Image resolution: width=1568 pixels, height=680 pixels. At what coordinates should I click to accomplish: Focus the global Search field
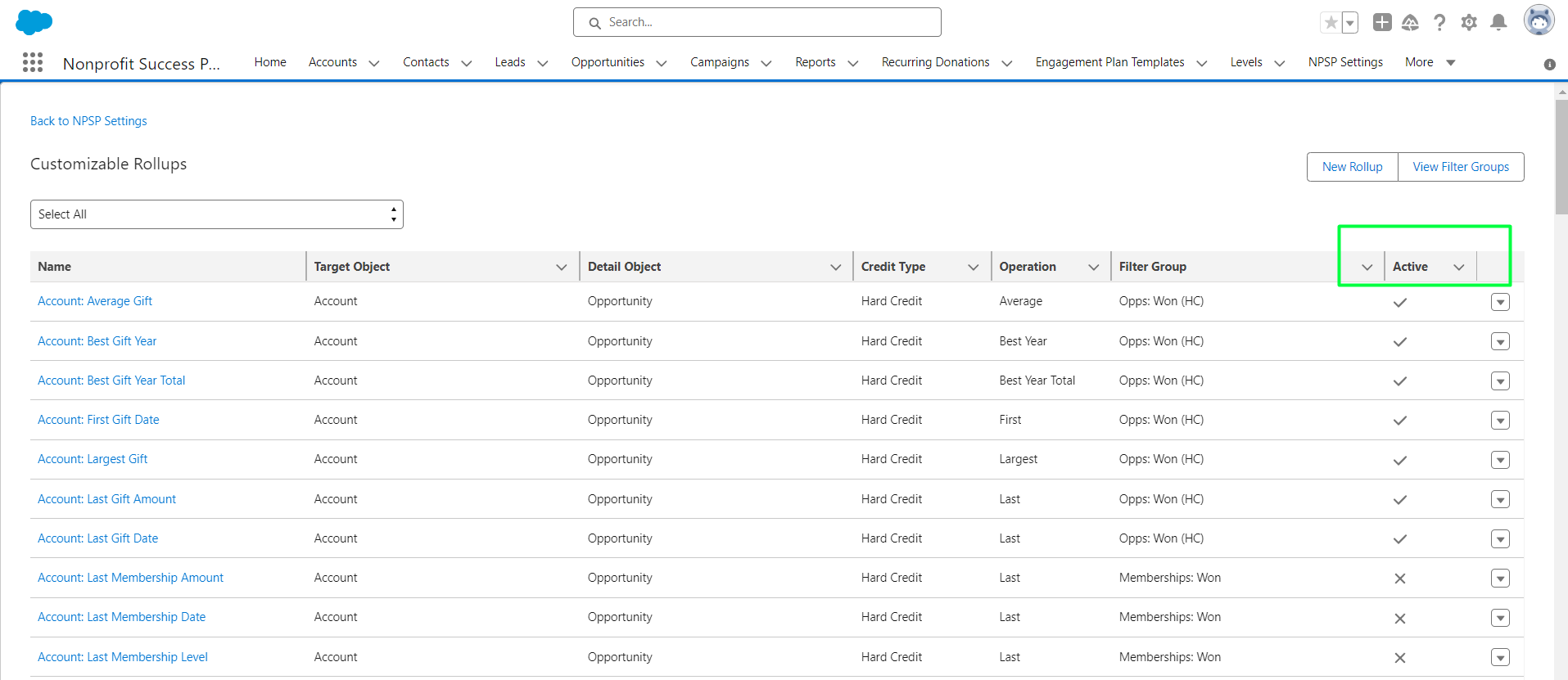coord(757,22)
